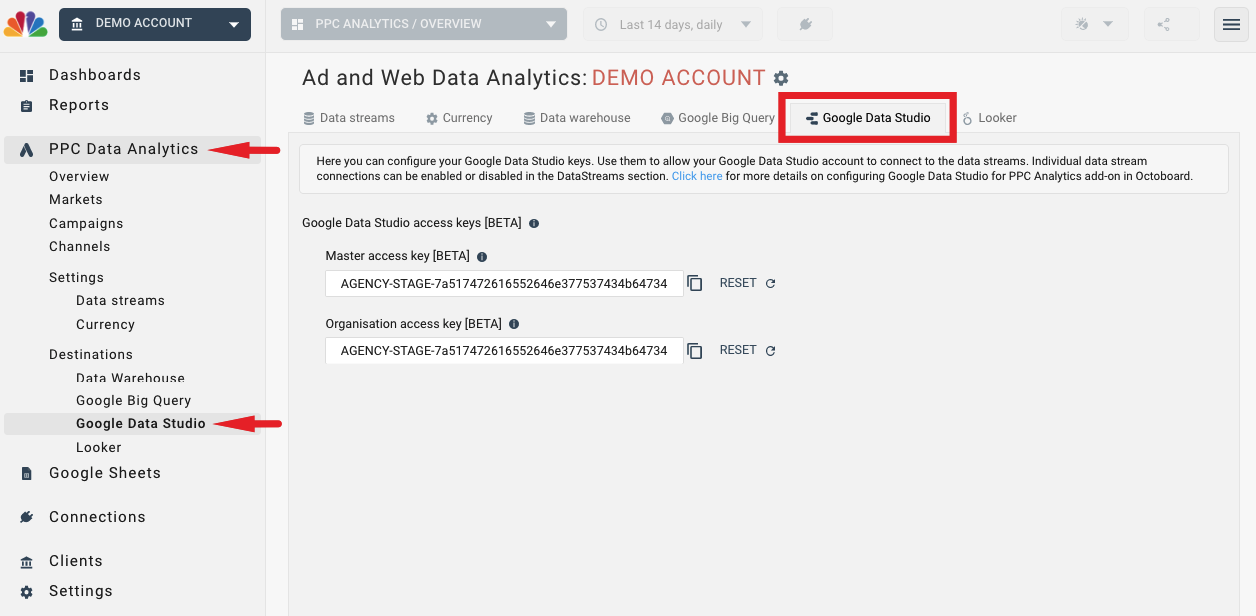Switch to the Google Big Query tab

click(718, 118)
